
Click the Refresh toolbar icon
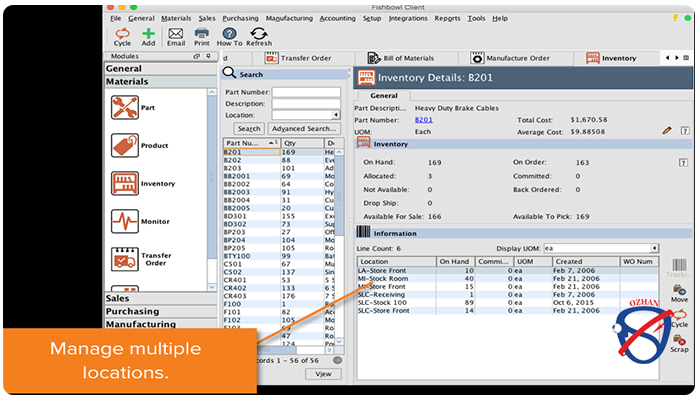[x=259, y=37]
